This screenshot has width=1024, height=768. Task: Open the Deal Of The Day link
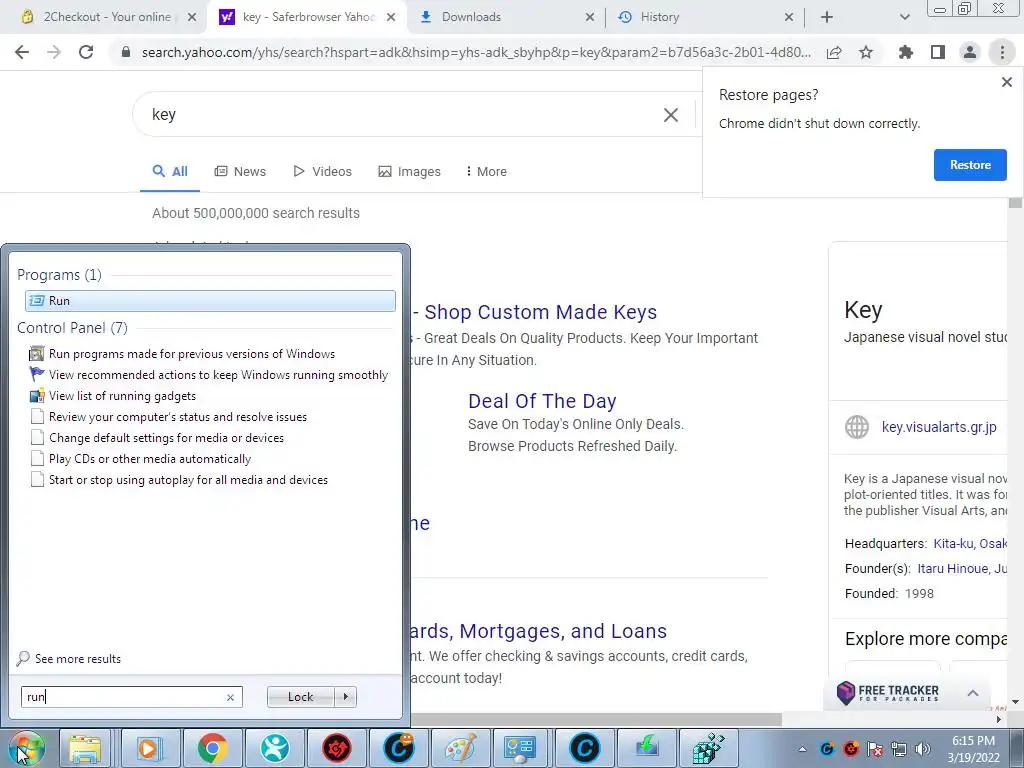coord(542,401)
